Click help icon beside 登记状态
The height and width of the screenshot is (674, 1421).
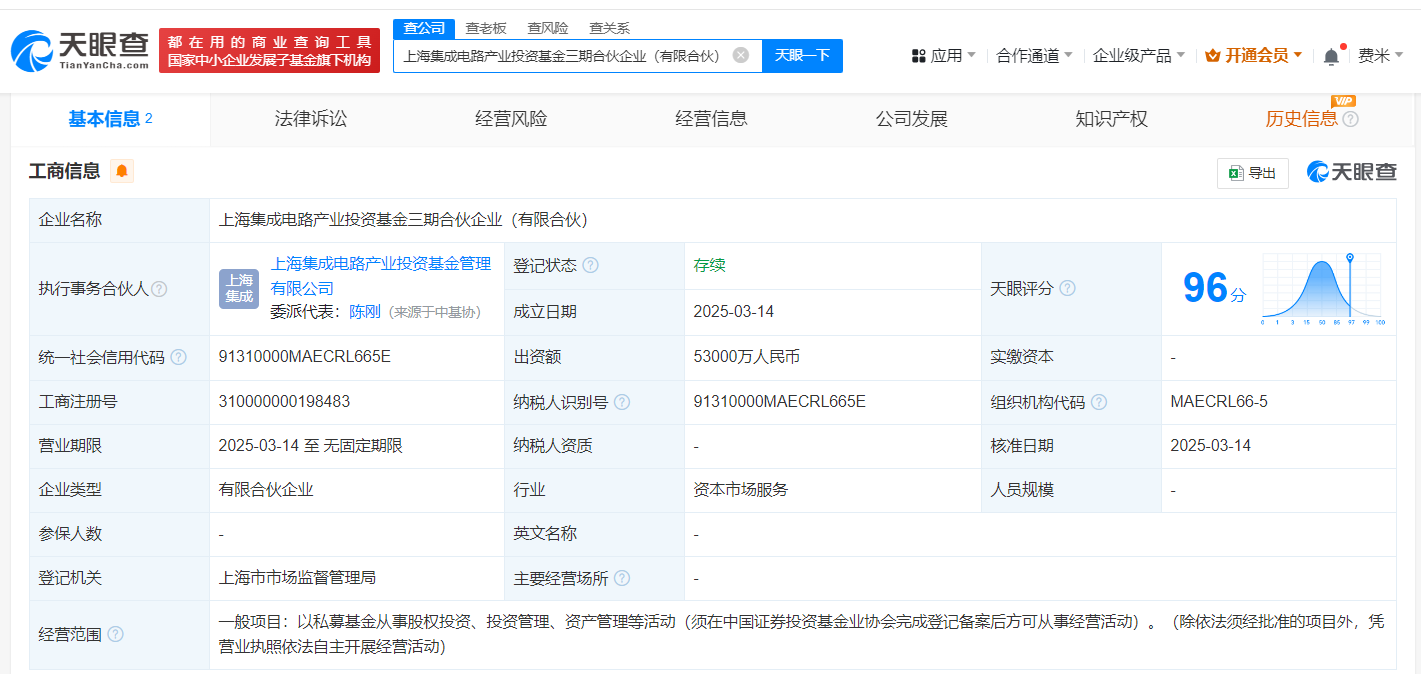[591, 266]
